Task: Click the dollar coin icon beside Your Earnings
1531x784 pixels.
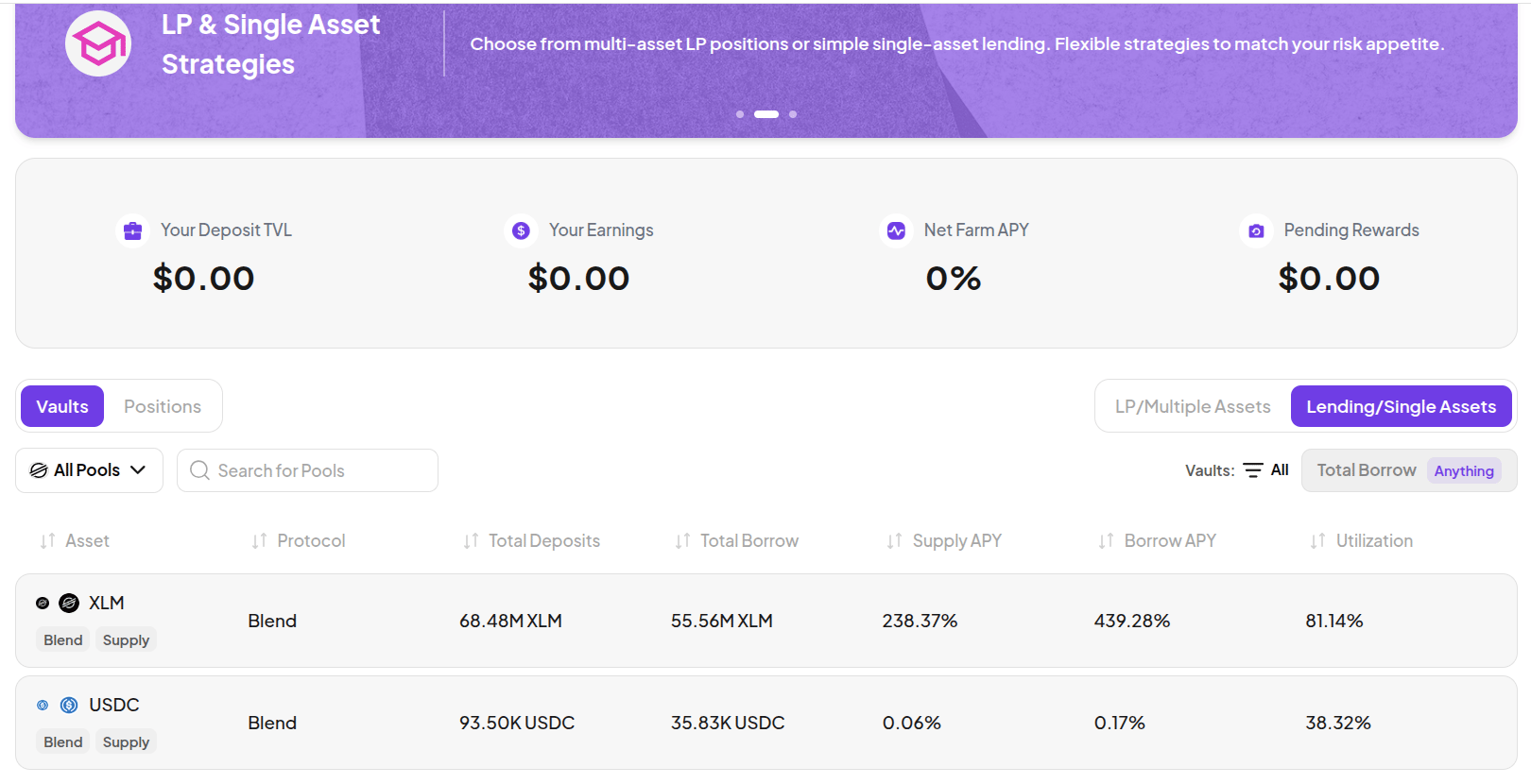Action: (521, 230)
